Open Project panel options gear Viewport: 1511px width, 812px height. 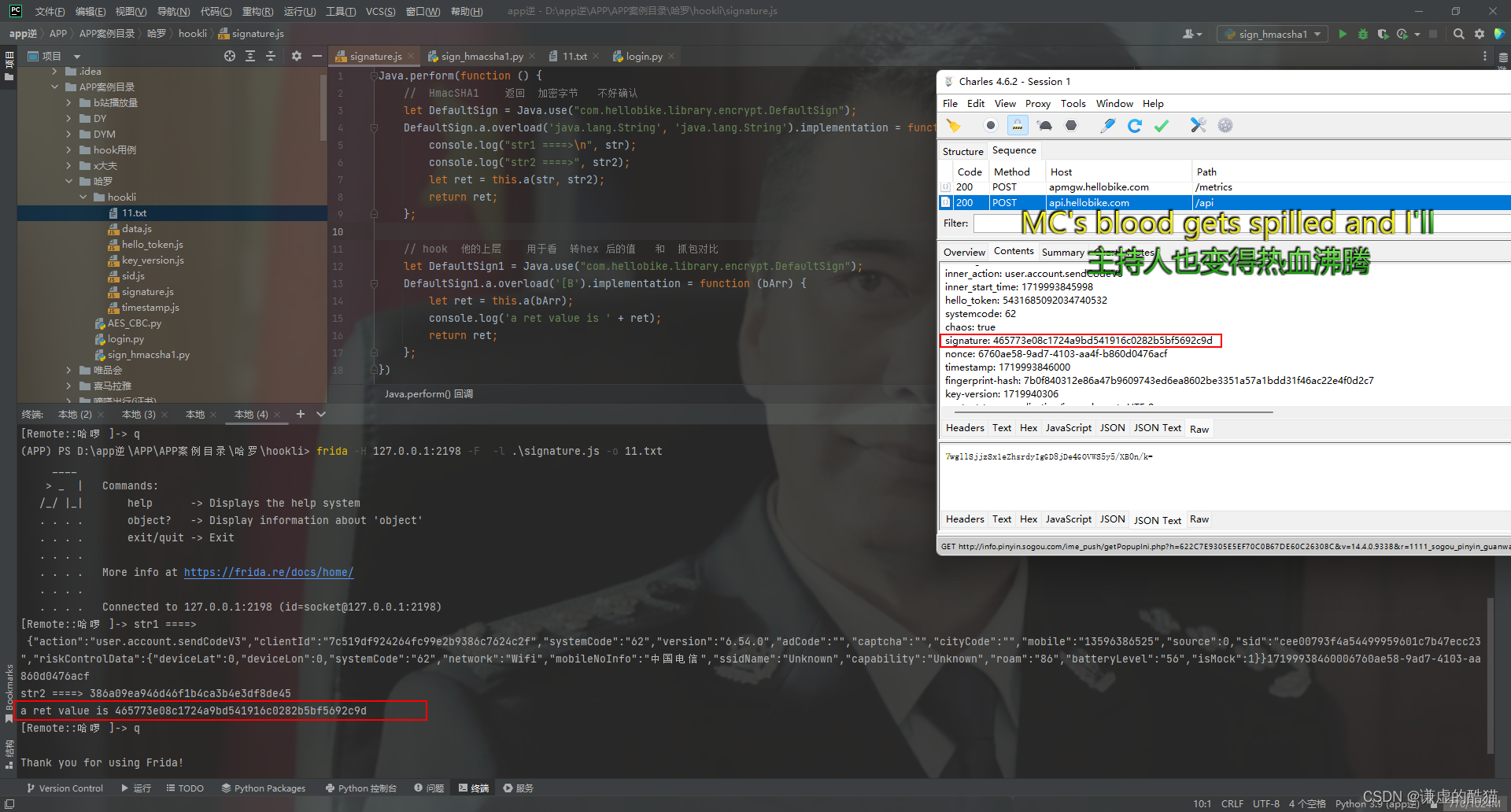[297, 56]
